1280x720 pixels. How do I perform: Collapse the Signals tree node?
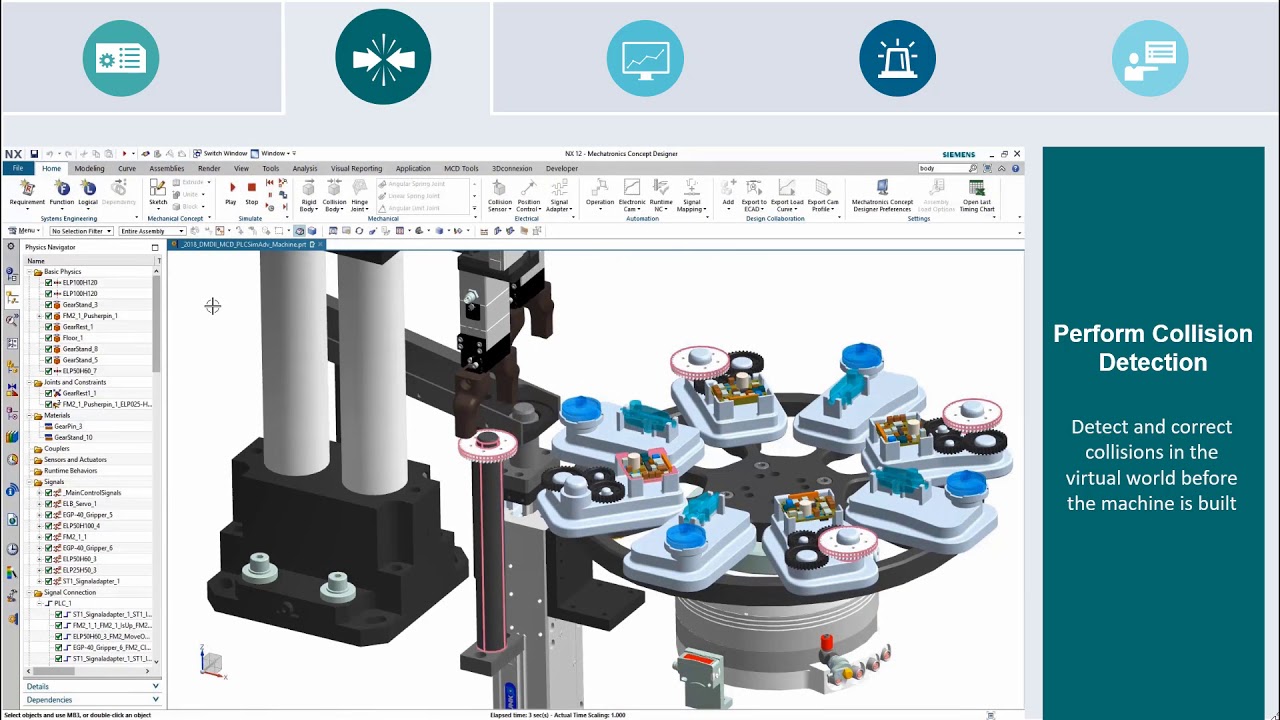point(29,482)
